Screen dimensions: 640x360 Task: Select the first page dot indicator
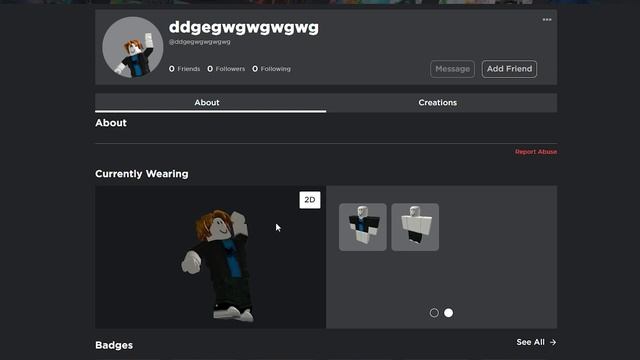click(434, 313)
